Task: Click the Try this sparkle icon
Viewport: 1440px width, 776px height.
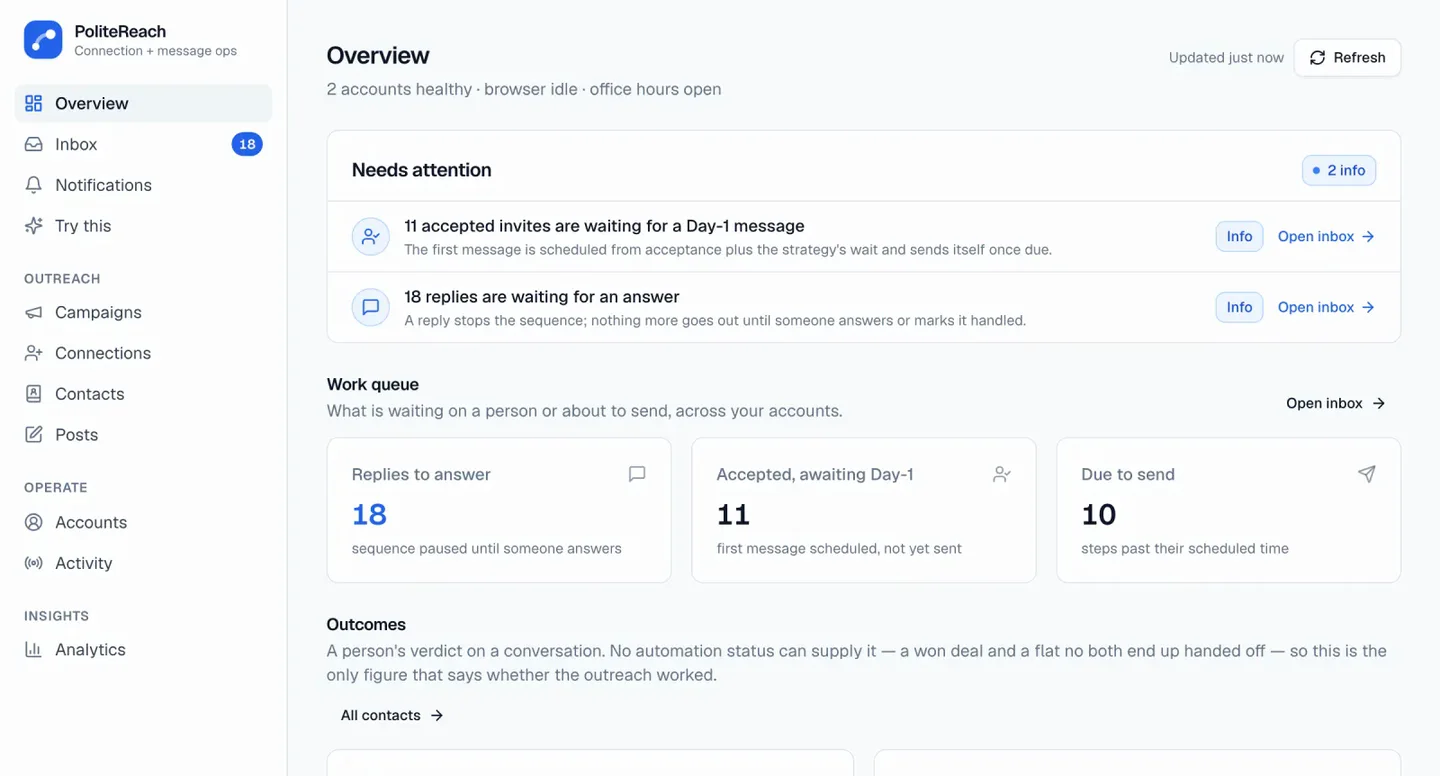Action: pyautogui.click(x=34, y=226)
